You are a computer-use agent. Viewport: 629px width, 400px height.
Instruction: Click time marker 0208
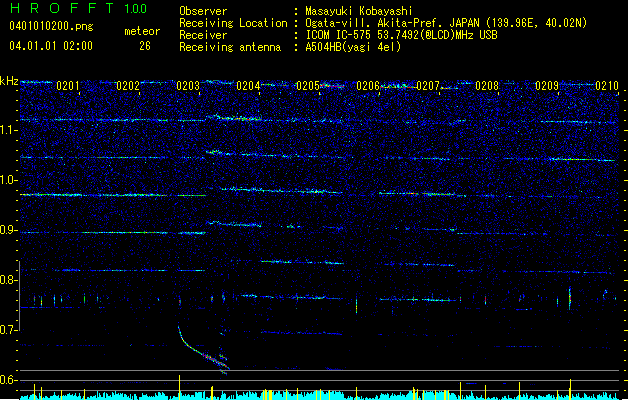(x=487, y=86)
